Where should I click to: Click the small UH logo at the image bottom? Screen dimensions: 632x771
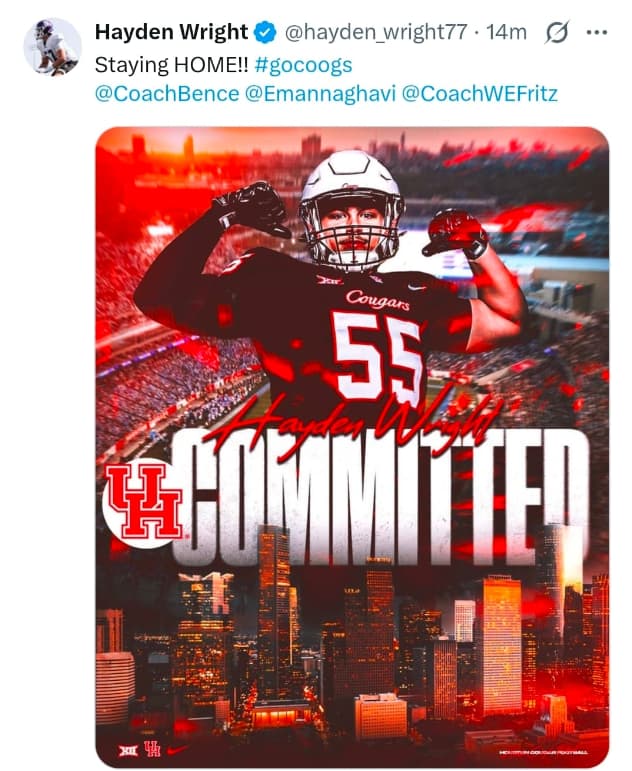pyautogui.click(x=153, y=748)
